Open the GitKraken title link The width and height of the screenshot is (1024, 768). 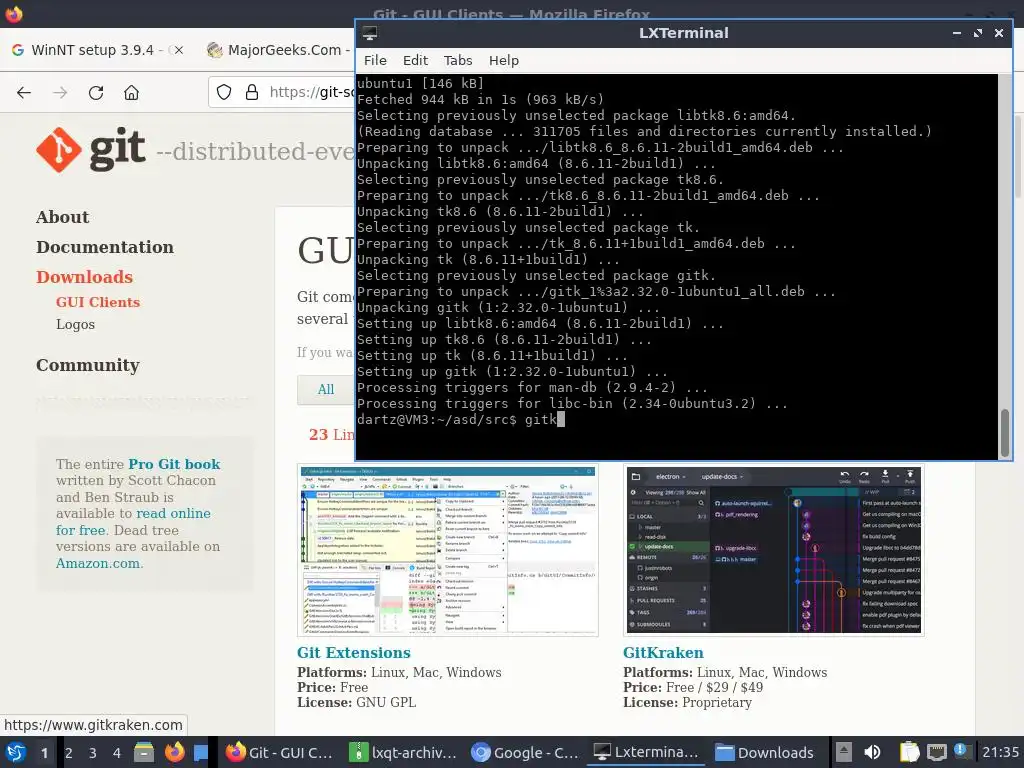pyautogui.click(x=663, y=652)
